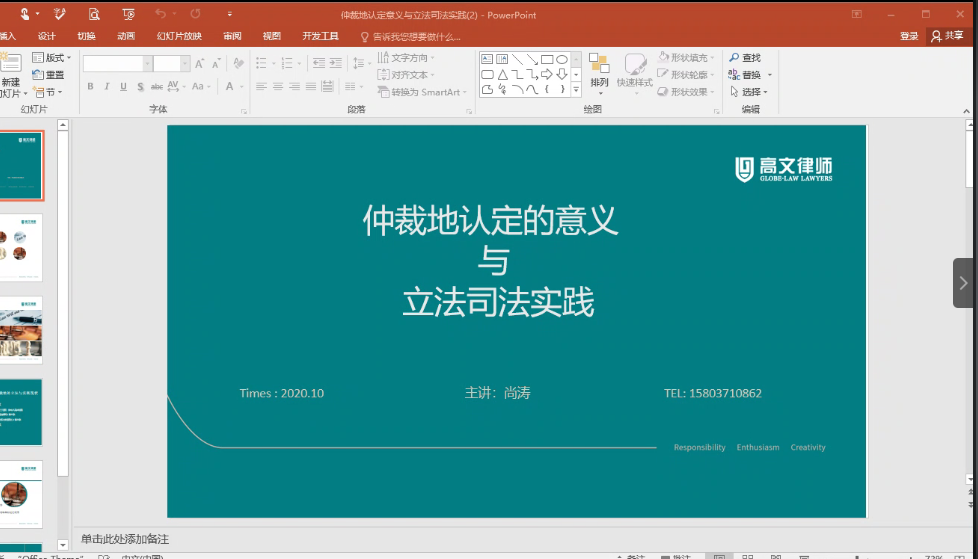The height and width of the screenshot is (559, 978).
Task: Increase list indent level icon
Action: 336,63
